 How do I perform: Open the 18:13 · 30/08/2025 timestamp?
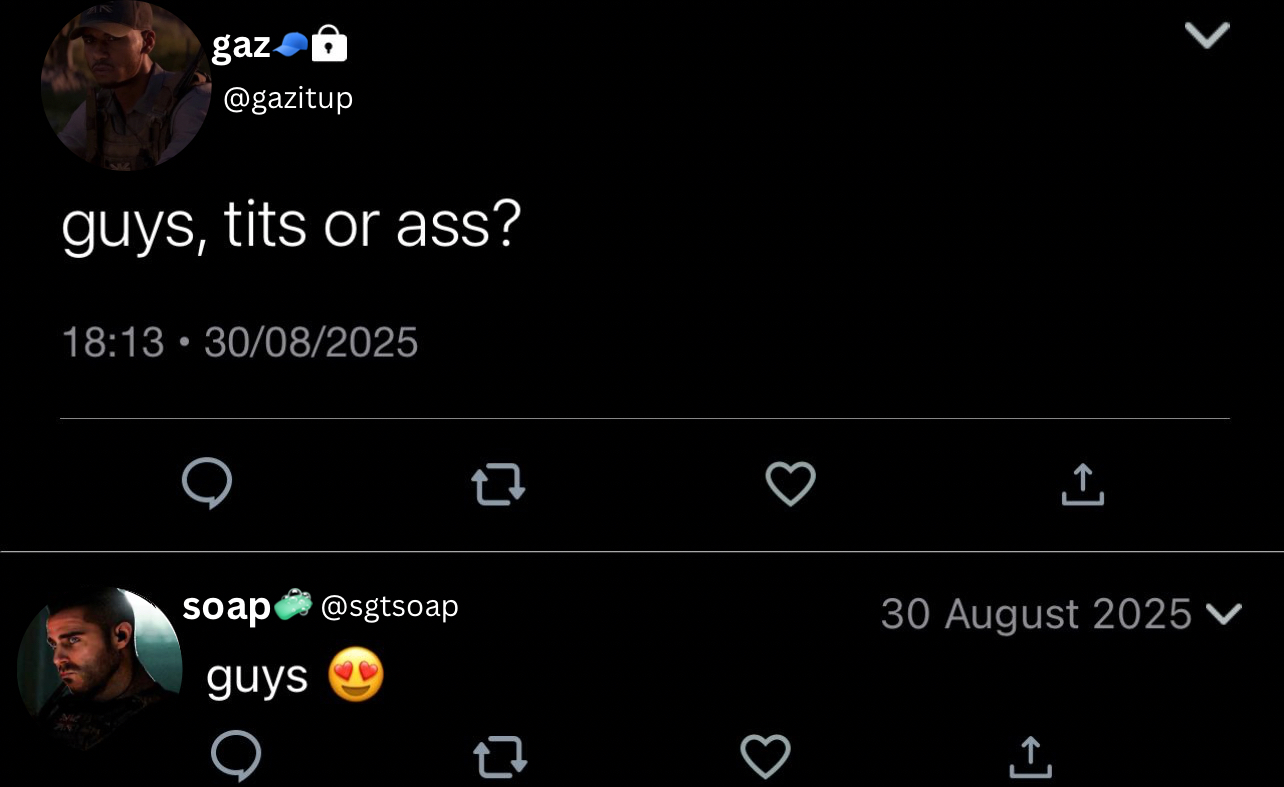point(240,343)
